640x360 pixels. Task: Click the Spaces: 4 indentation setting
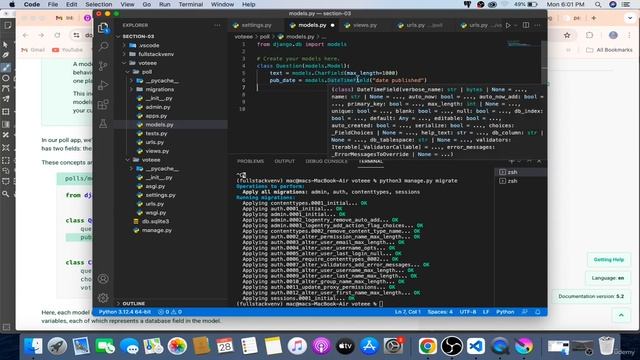440,312
